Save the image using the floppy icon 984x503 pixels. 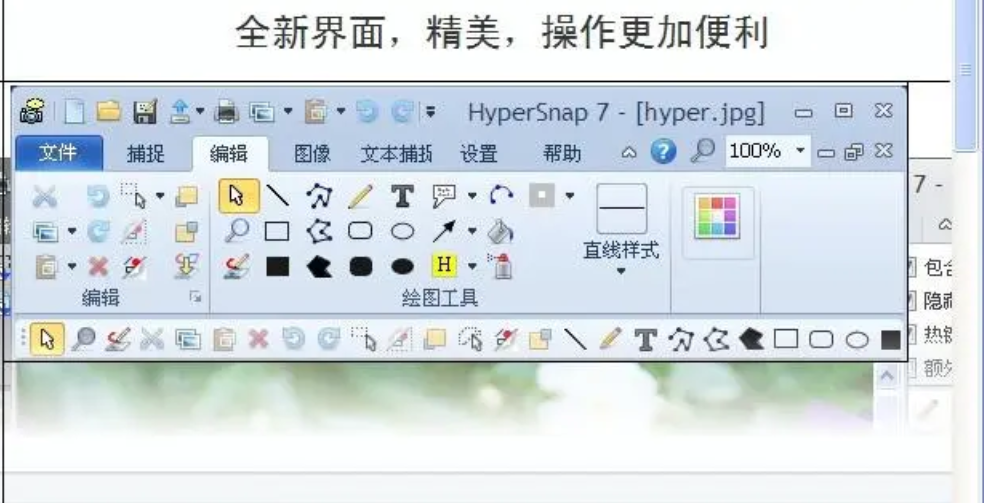click(146, 112)
